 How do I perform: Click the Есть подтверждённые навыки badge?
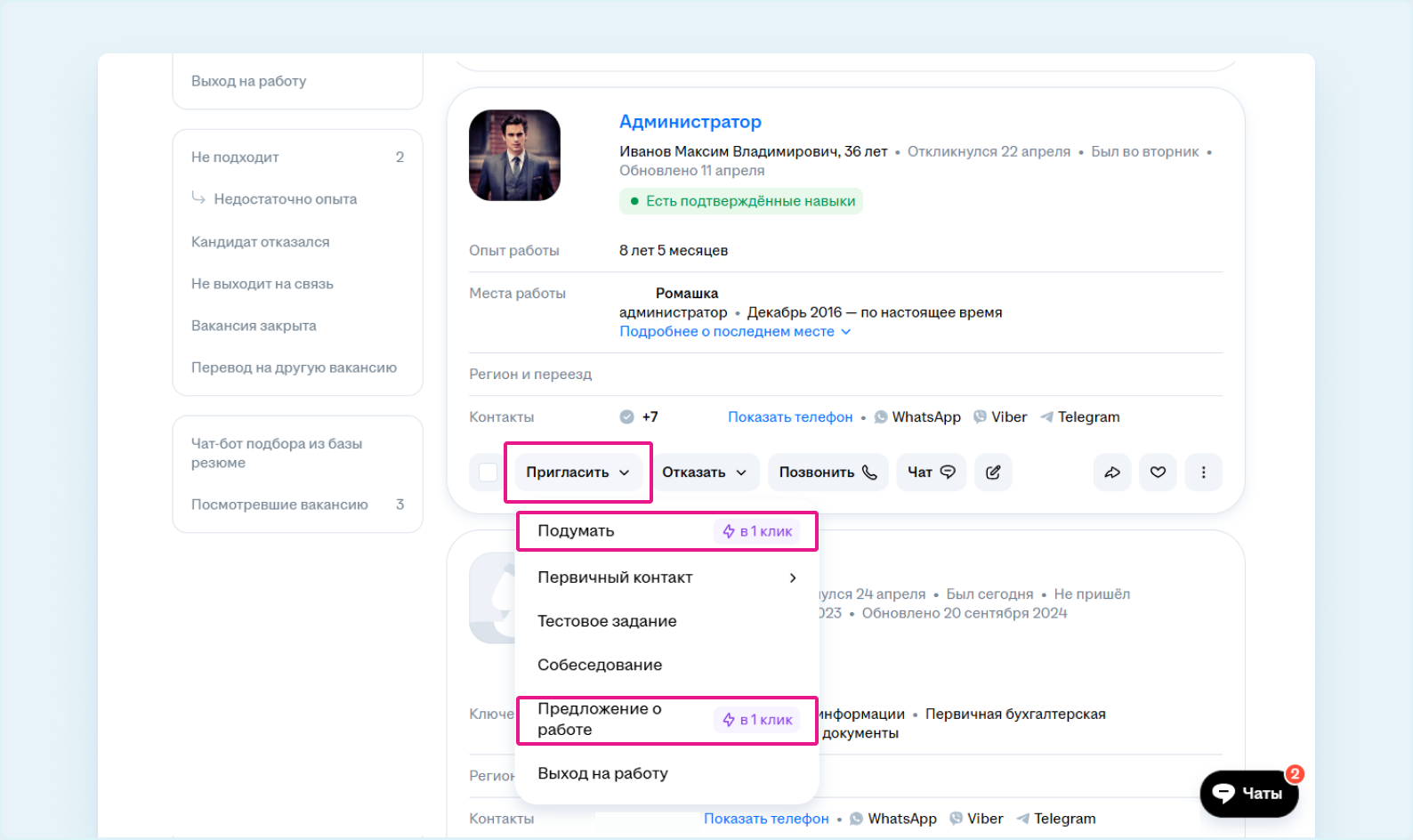pyautogui.click(x=741, y=201)
